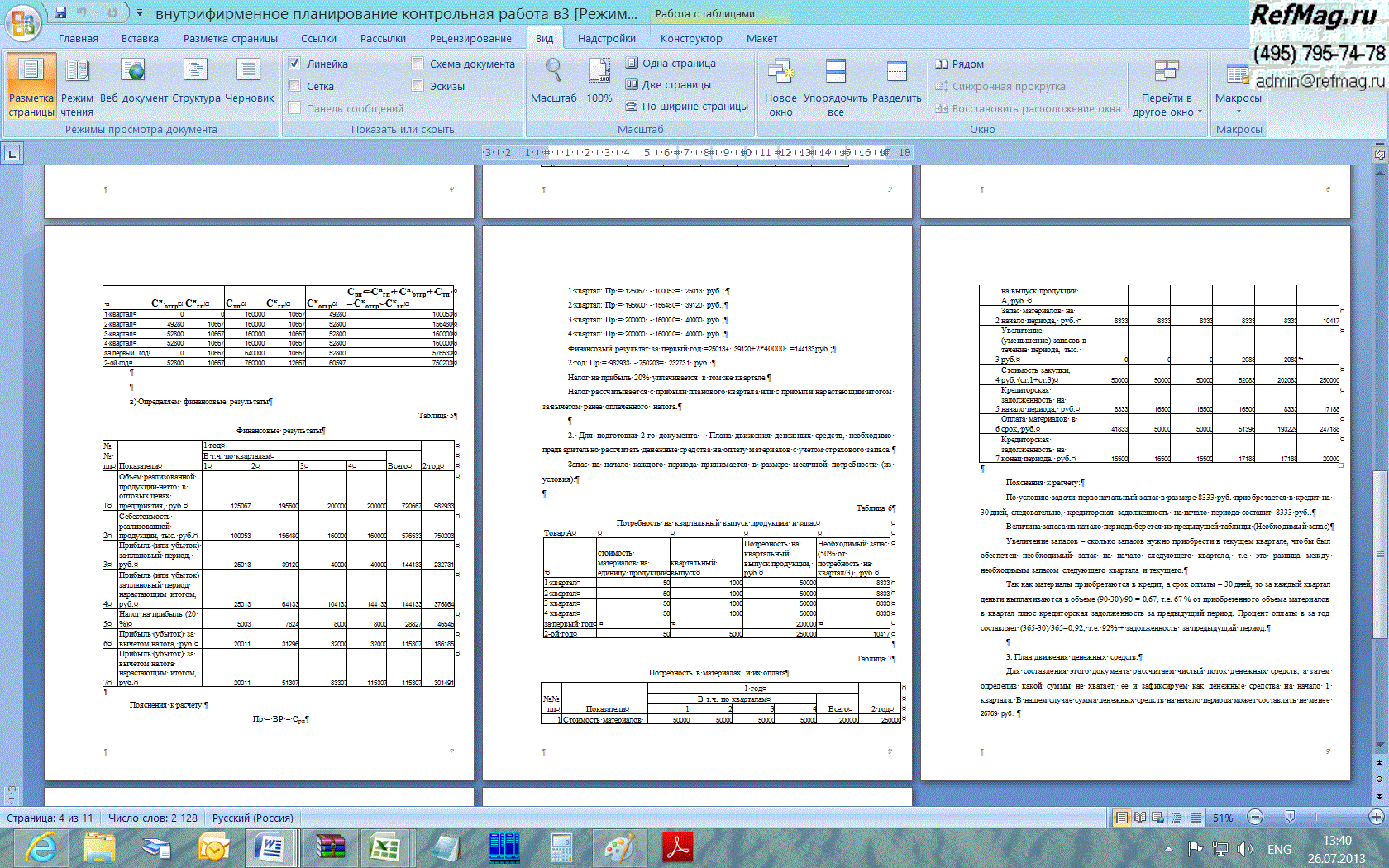Switch to Разметка страницы tab
The width and height of the screenshot is (1389, 868).
coord(230,38)
